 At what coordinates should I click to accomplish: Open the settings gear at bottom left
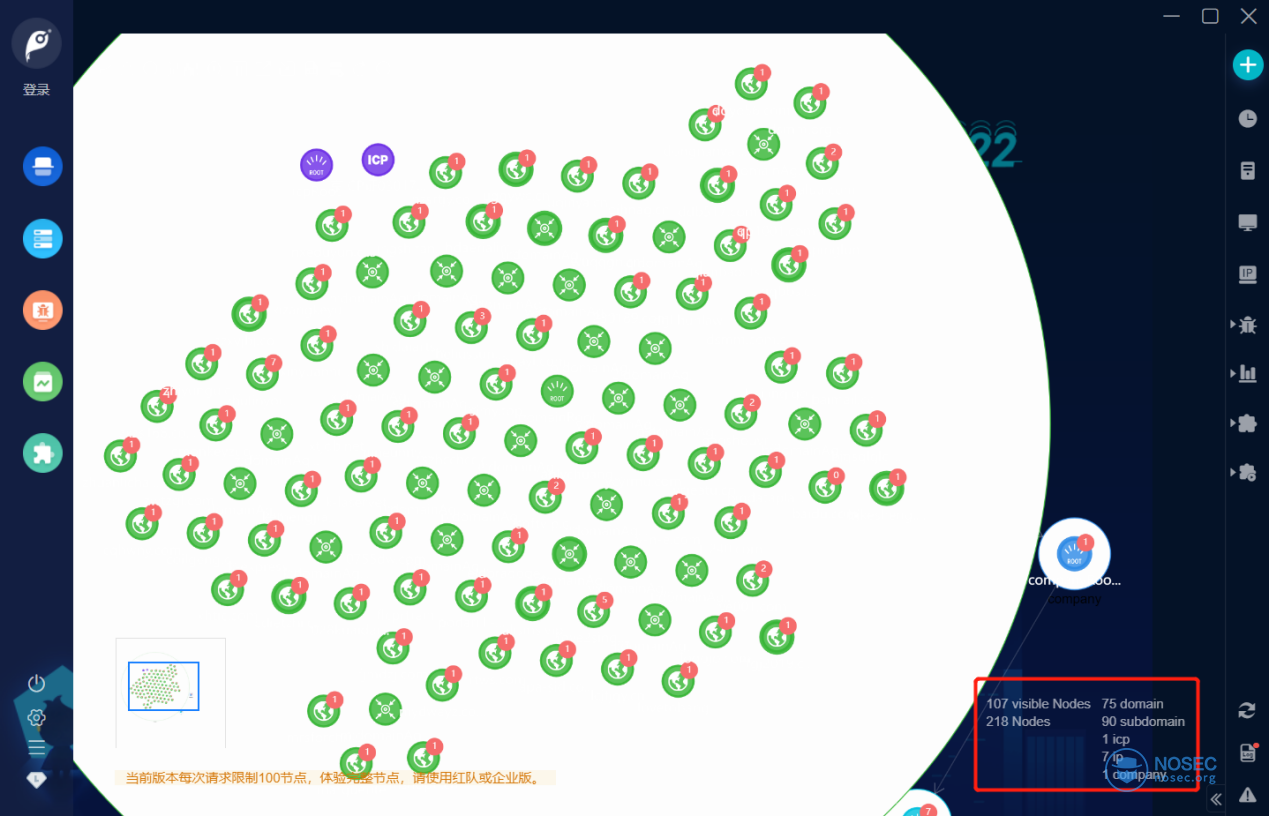pyautogui.click(x=37, y=717)
